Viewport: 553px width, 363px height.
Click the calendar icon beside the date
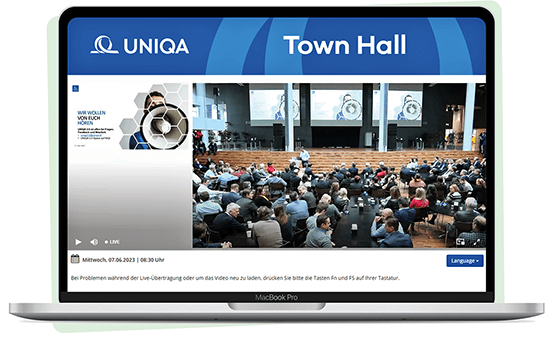pos(75,259)
